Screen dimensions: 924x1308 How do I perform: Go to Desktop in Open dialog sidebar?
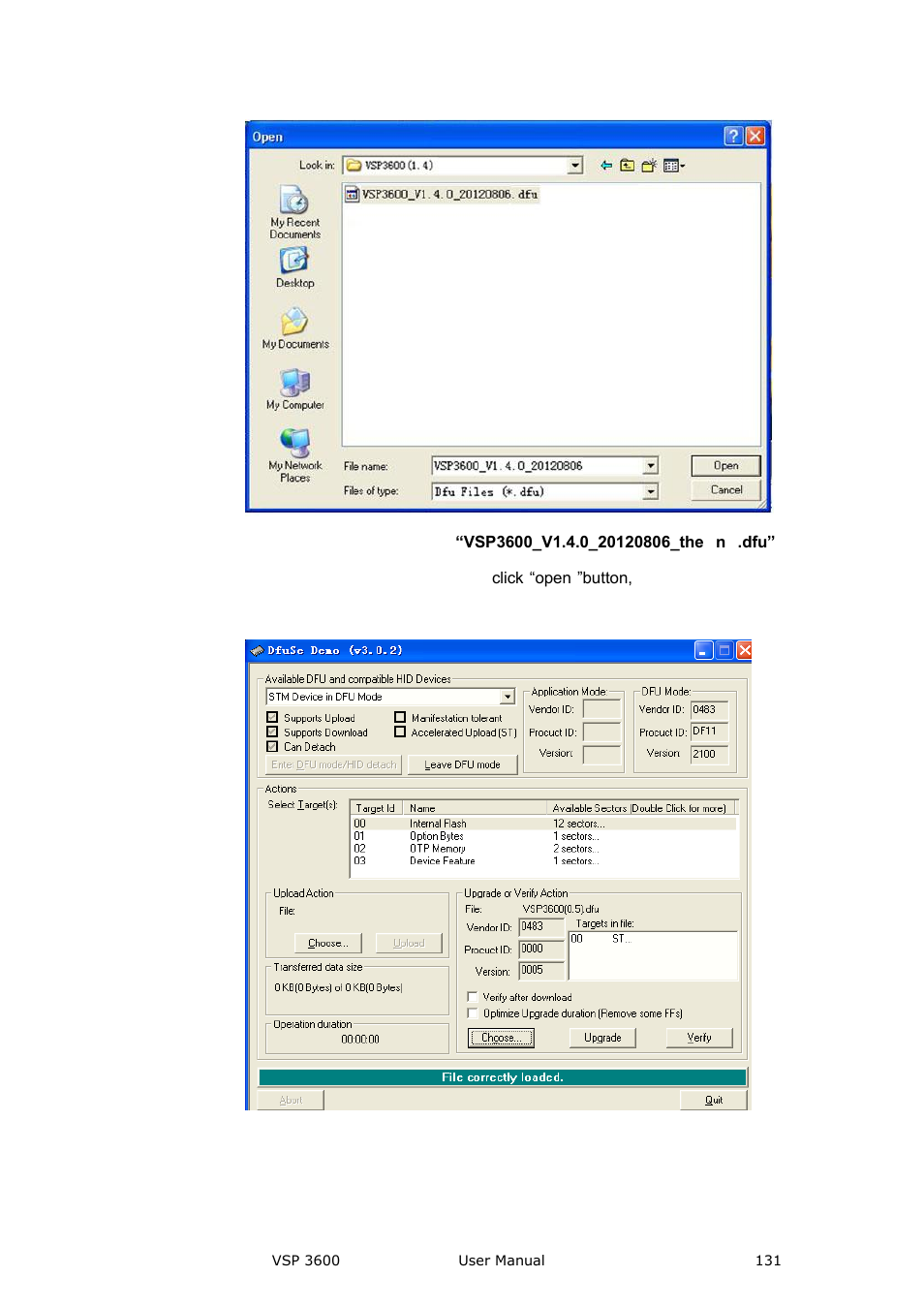coord(294,267)
